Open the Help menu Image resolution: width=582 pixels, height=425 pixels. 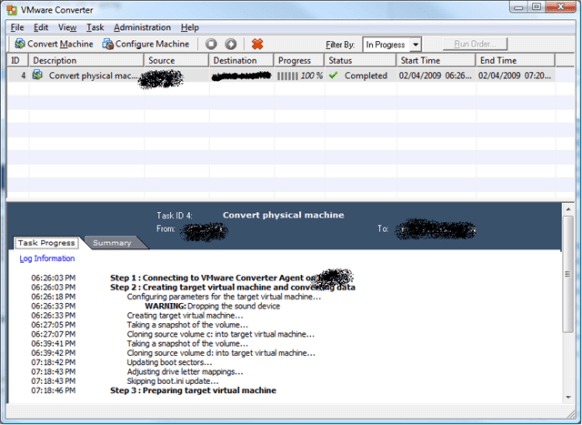tap(190, 27)
